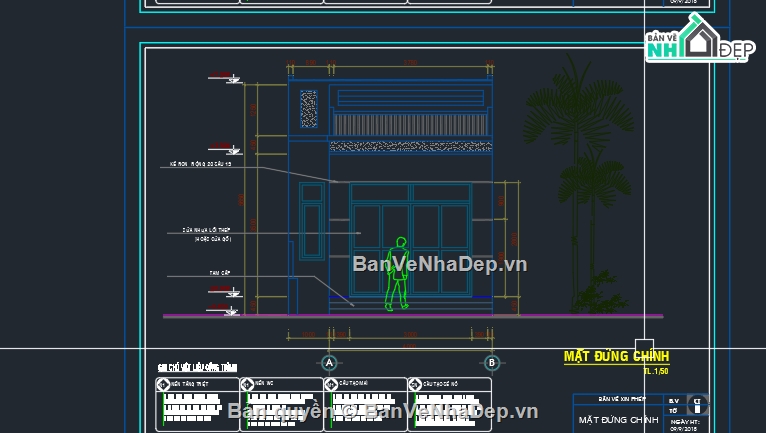Select the CẤU TẠO SÊ NÔ legend title

pos(440,384)
